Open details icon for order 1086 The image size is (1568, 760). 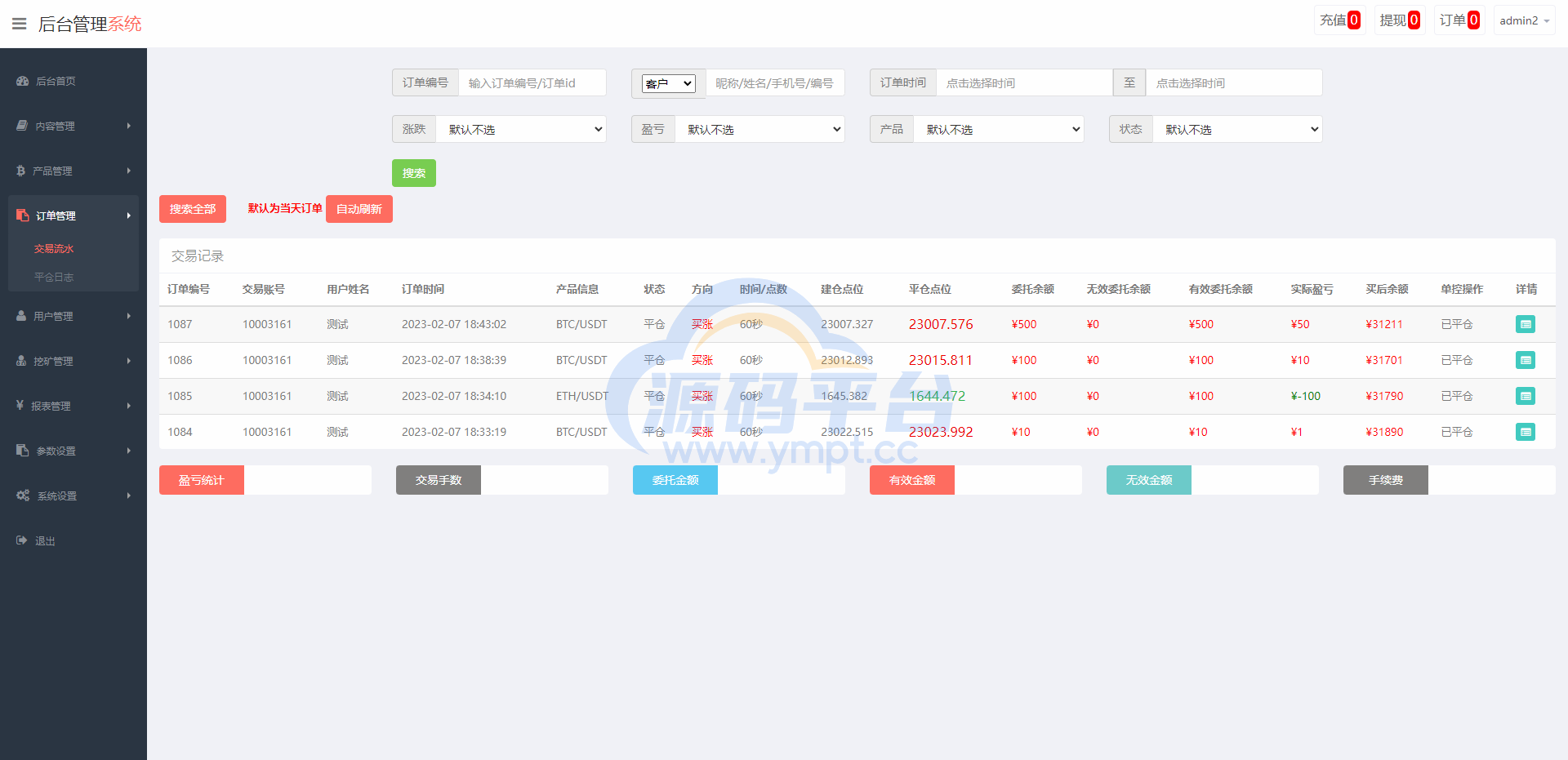pos(1525,360)
